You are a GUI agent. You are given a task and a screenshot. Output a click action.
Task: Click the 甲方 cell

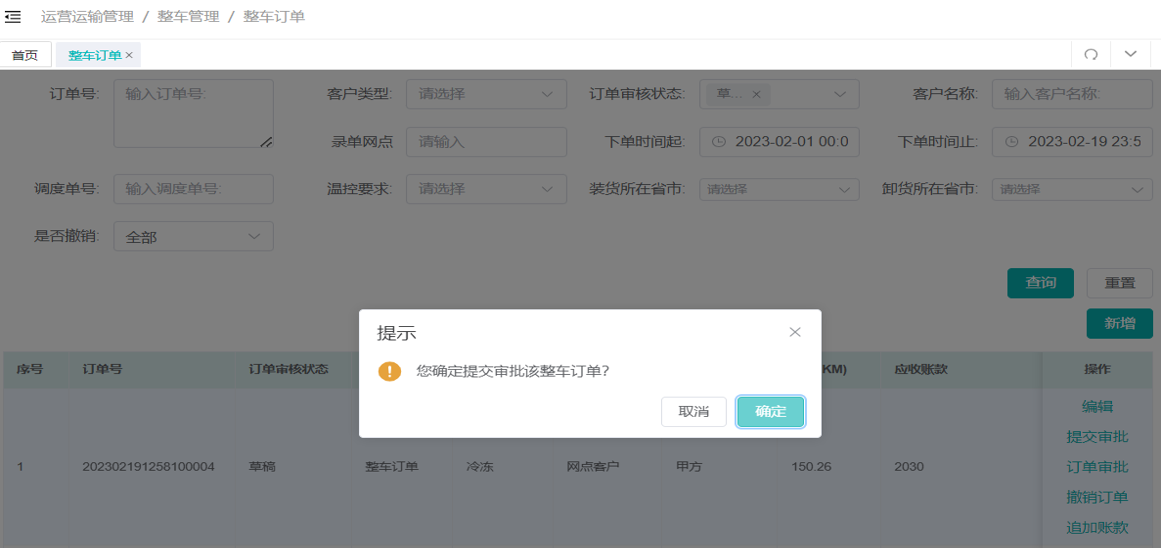[x=689, y=467]
